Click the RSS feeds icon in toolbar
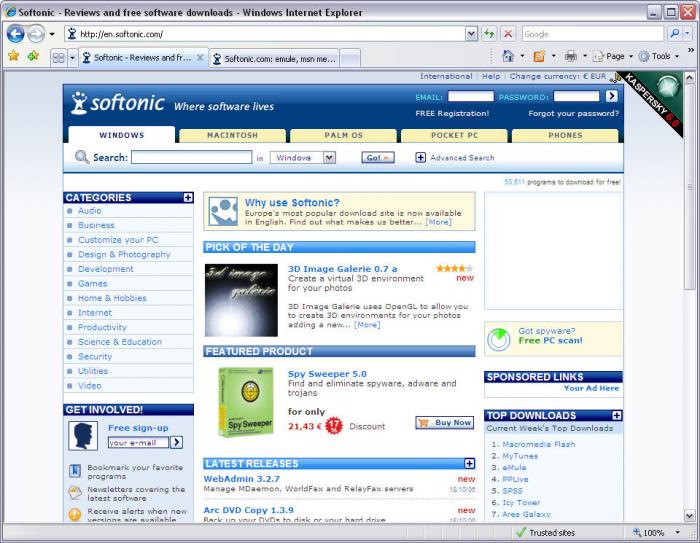Image resolution: width=700 pixels, height=543 pixels. (538, 57)
